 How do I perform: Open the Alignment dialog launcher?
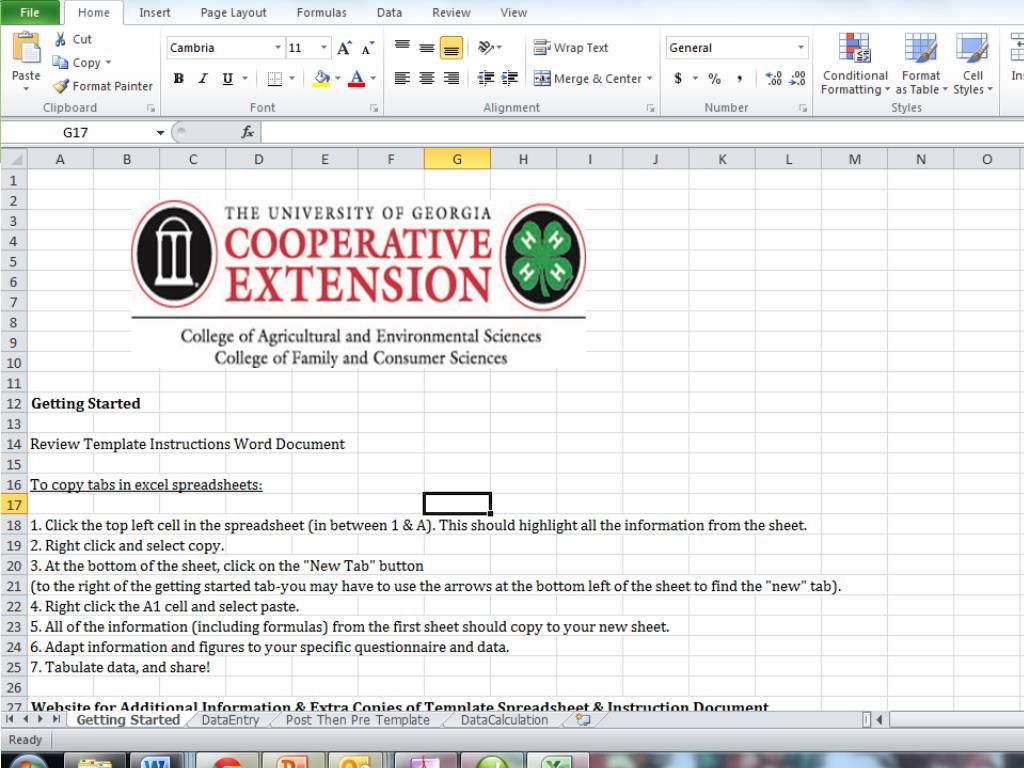click(x=650, y=108)
